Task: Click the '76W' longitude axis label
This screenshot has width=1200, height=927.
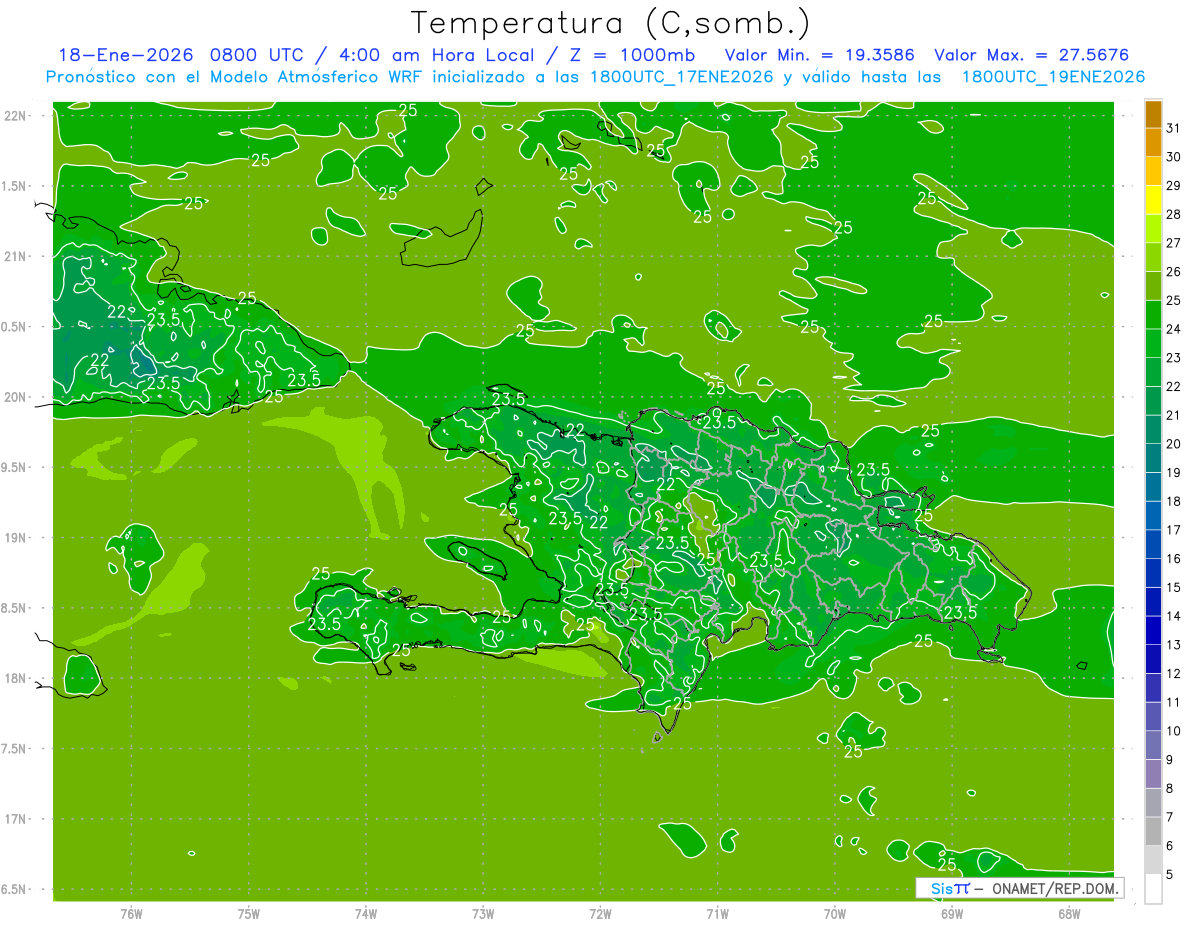Action: 131,914
